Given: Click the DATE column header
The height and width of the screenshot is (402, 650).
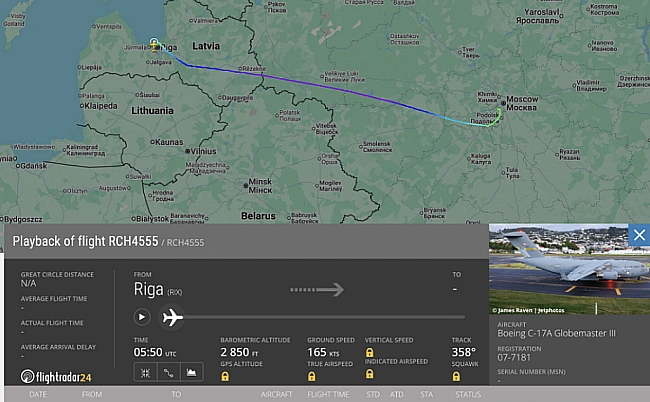Looking at the screenshot, I should [38, 395].
